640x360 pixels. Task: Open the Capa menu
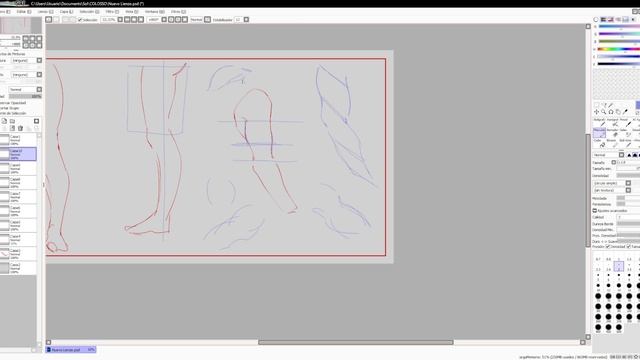pyautogui.click(x=67, y=12)
